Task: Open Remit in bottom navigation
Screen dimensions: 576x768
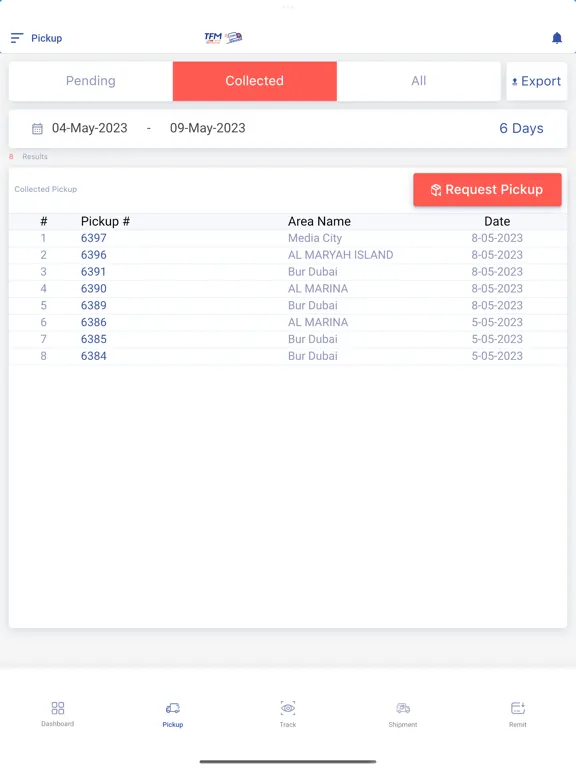Action: click(x=518, y=715)
